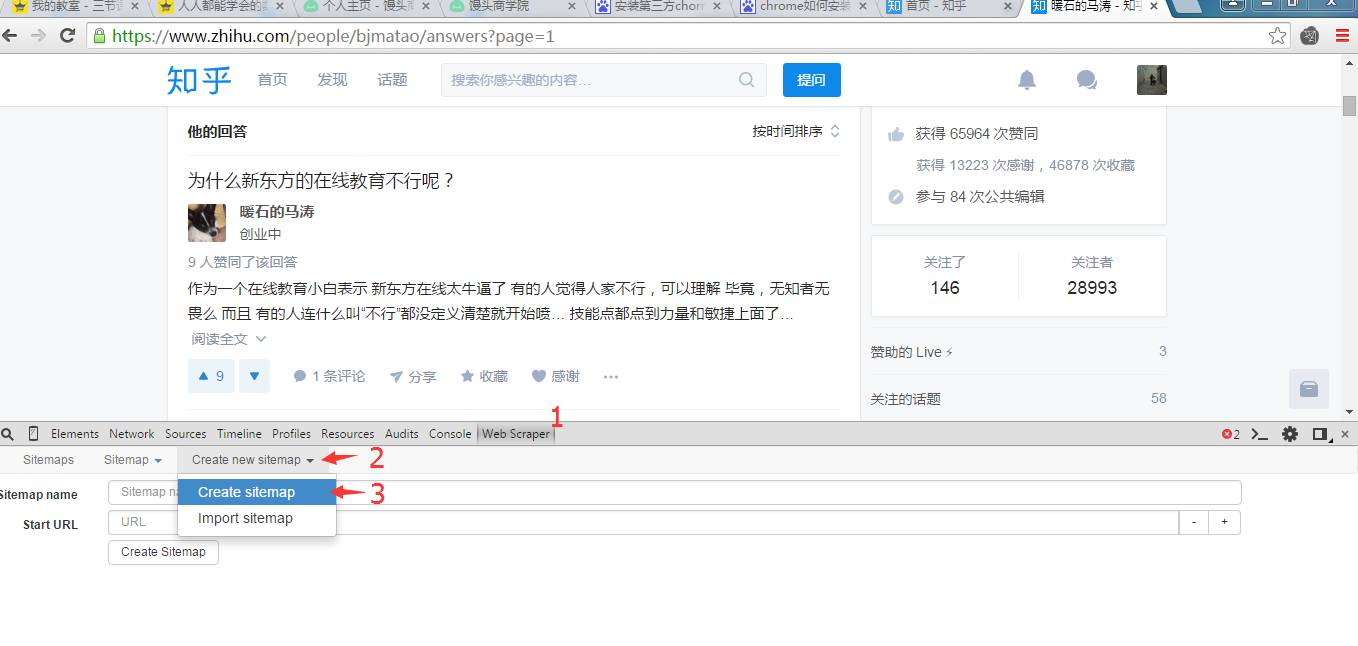The height and width of the screenshot is (646, 1358).
Task: Switch to the Resources DevTools tab
Action: [348, 434]
